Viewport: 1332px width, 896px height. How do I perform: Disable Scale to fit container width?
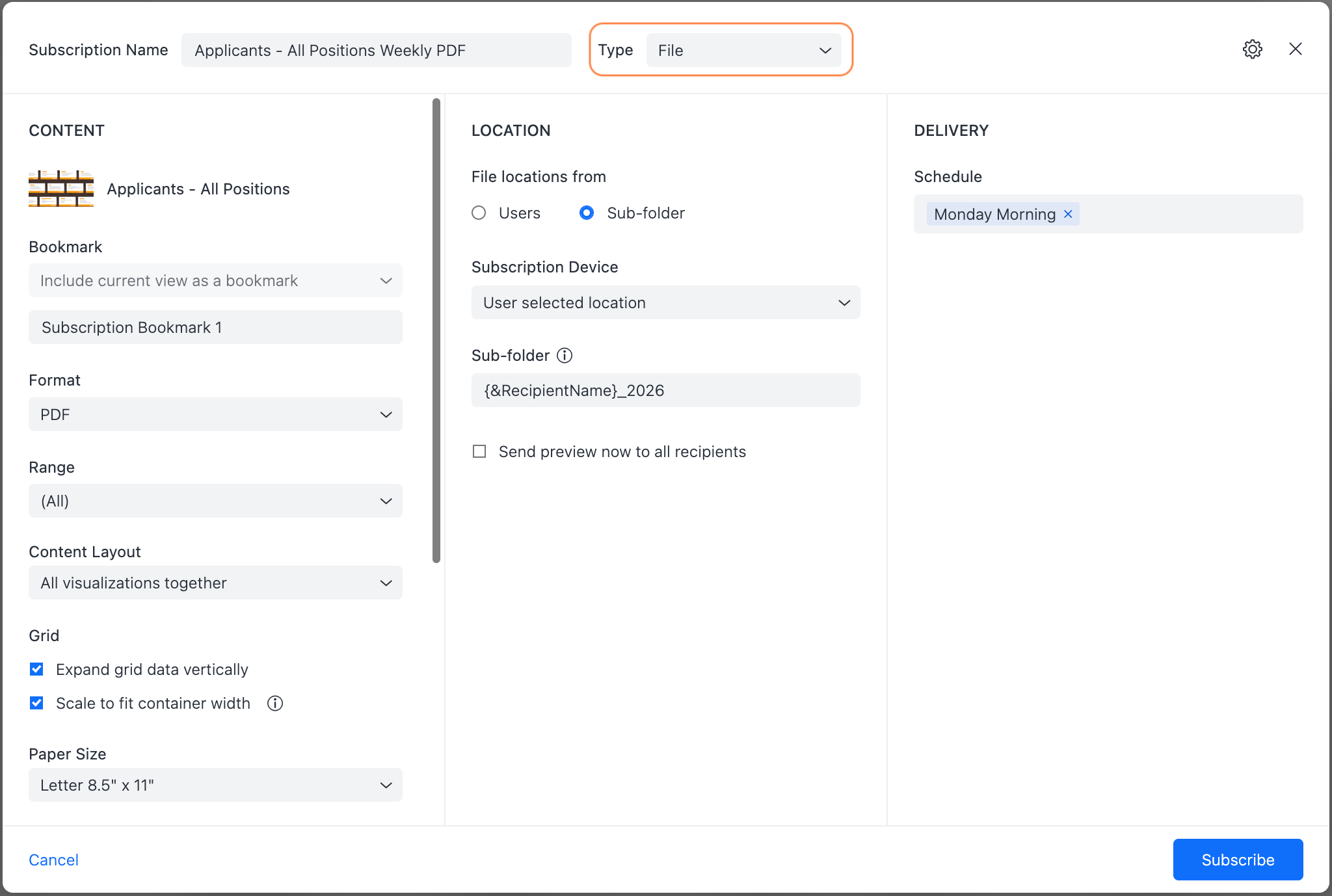36,703
